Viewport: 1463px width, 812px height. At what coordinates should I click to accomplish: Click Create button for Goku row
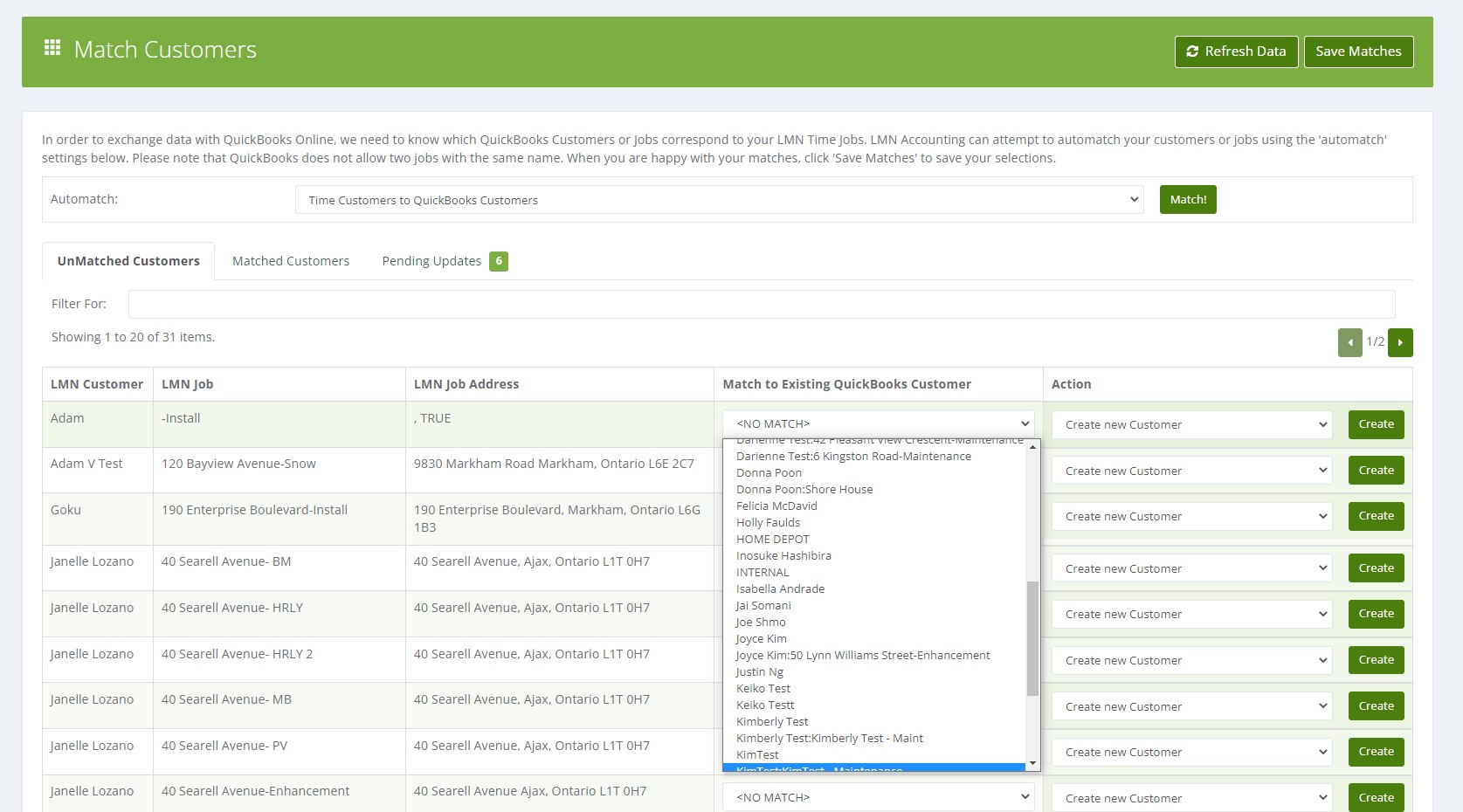click(x=1376, y=516)
